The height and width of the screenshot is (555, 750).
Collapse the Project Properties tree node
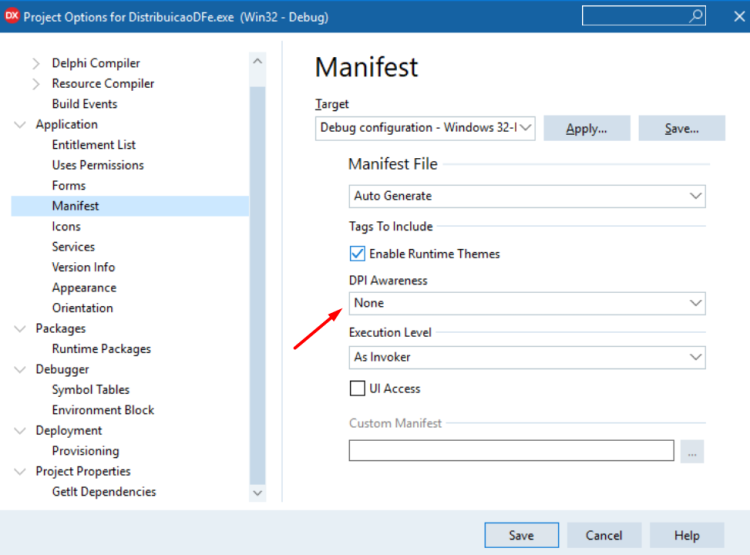[x=20, y=471]
